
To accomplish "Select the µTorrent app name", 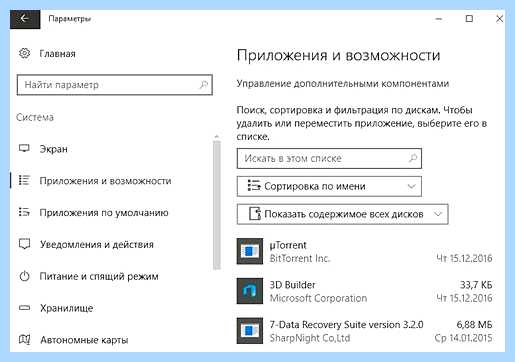I will [288, 245].
